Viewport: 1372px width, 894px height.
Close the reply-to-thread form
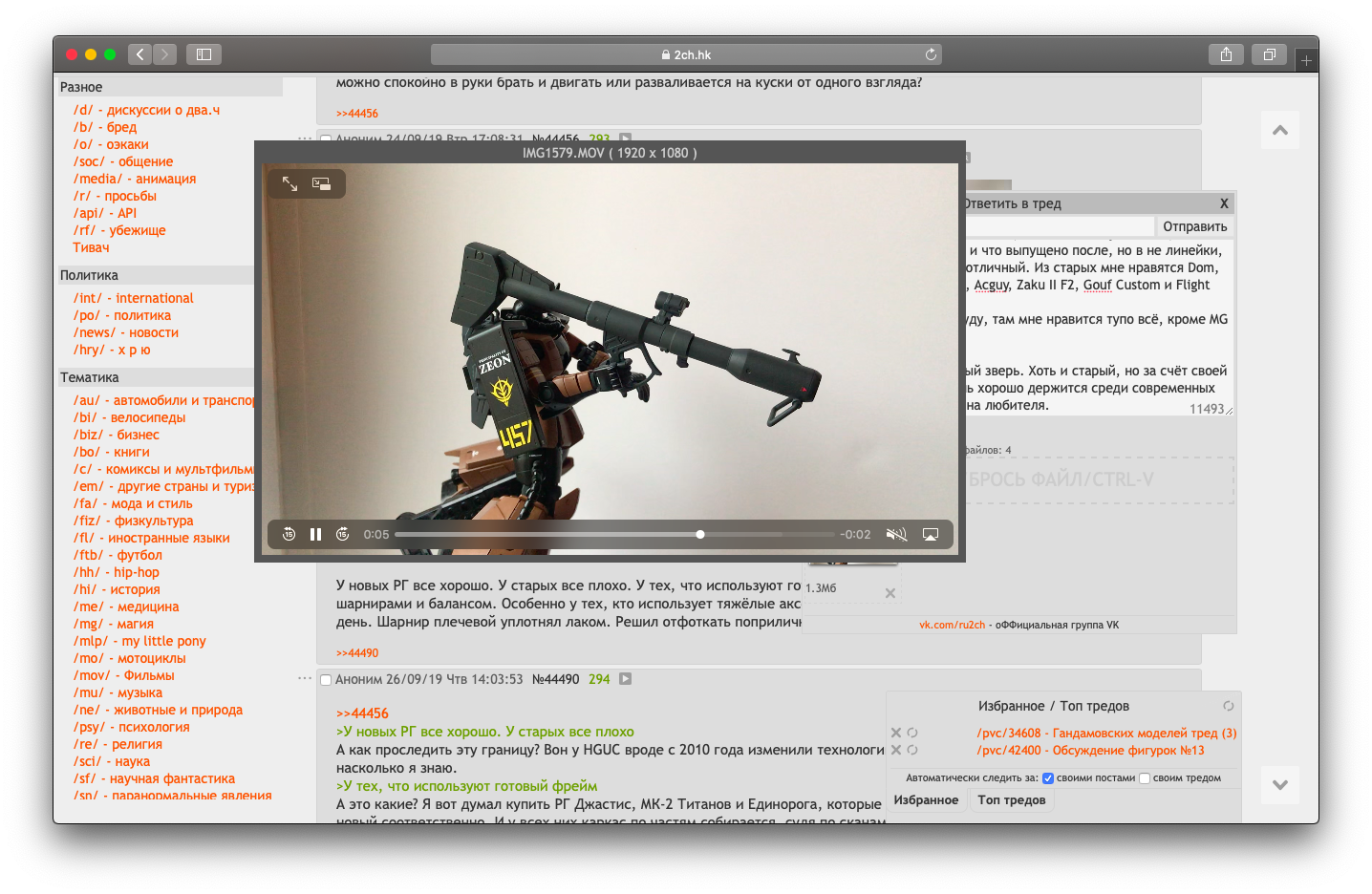1224,203
